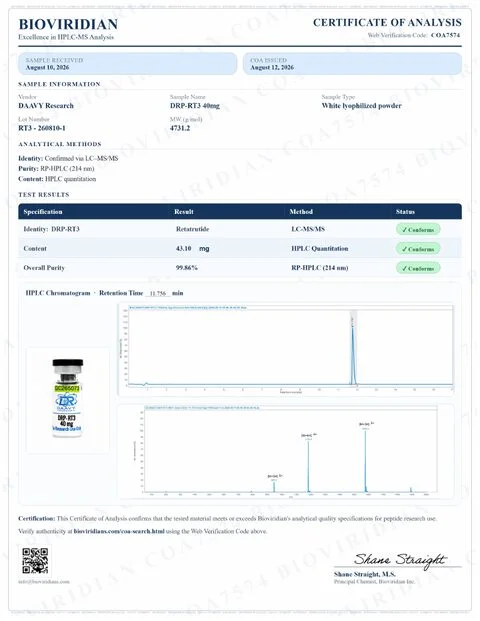Click the tallest mass spectrum peak
The width and height of the screenshot is (480, 621).
365,459
